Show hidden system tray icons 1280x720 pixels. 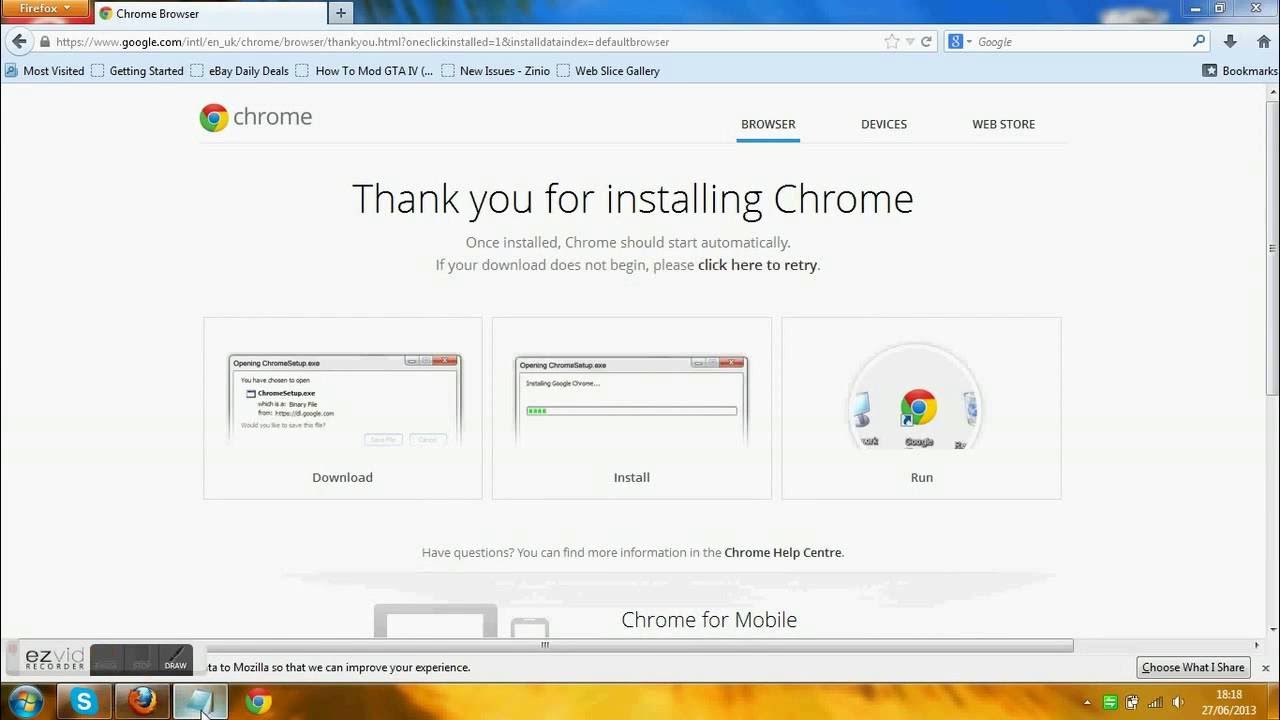pyautogui.click(x=1088, y=702)
